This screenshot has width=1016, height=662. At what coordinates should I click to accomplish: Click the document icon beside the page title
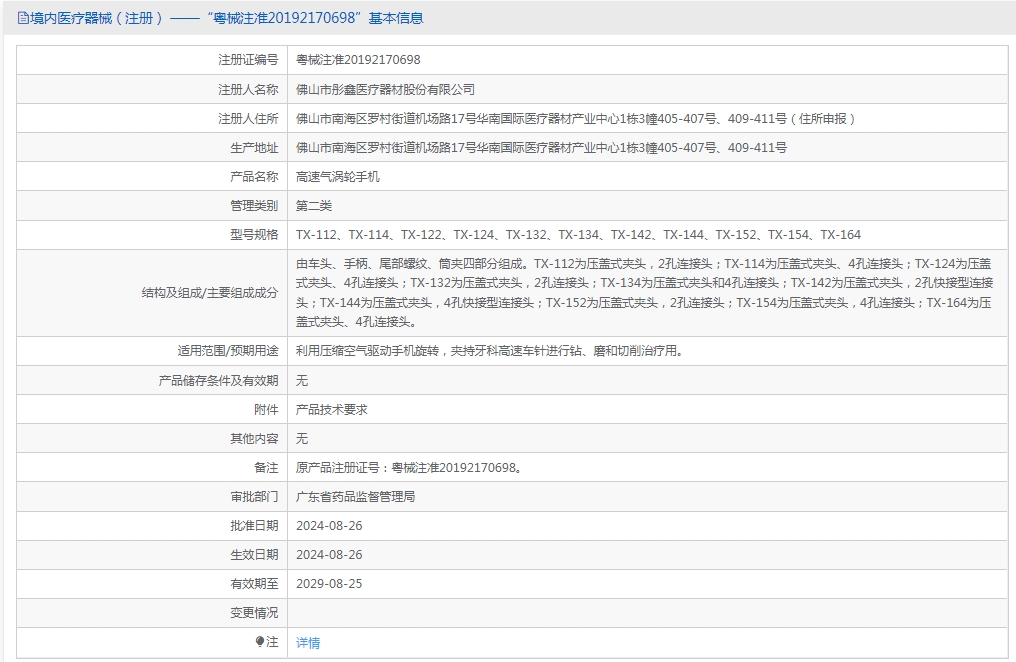point(23,18)
